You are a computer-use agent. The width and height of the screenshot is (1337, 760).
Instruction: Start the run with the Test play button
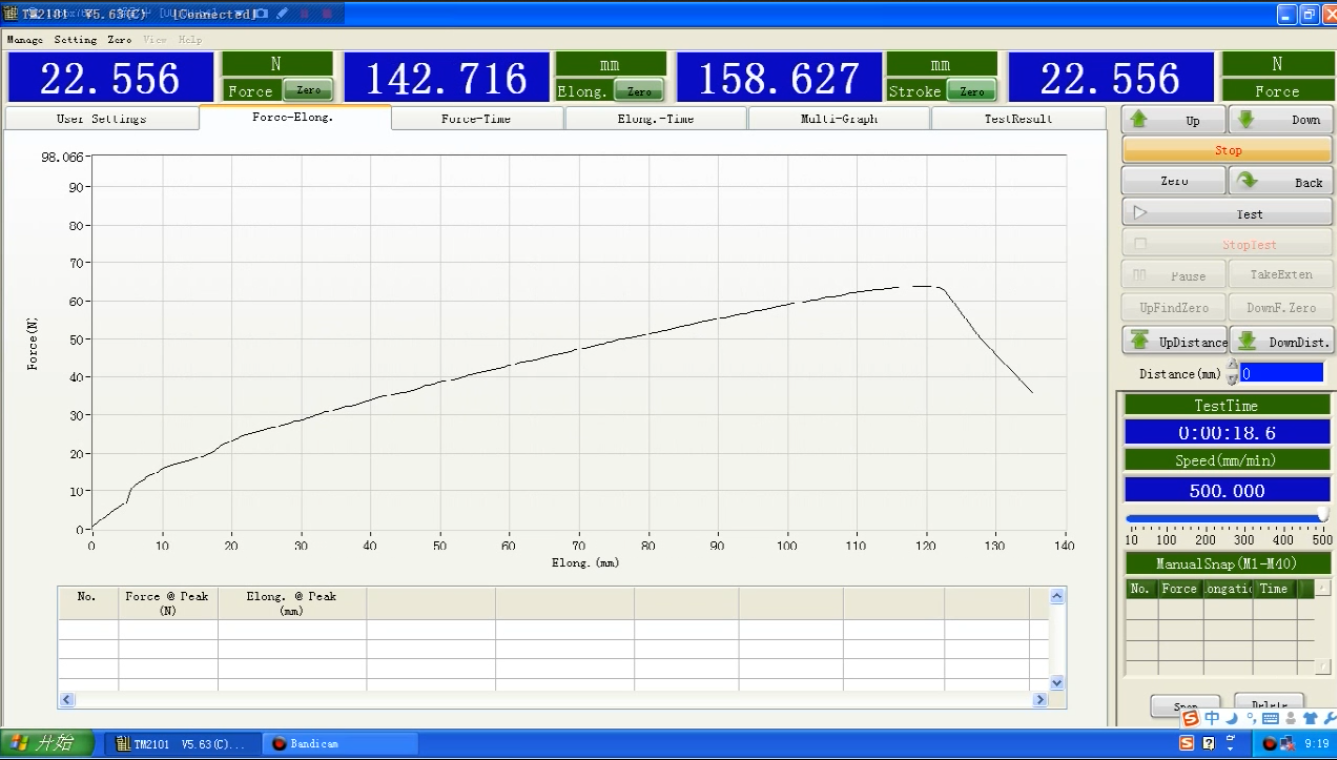click(x=1227, y=213)
